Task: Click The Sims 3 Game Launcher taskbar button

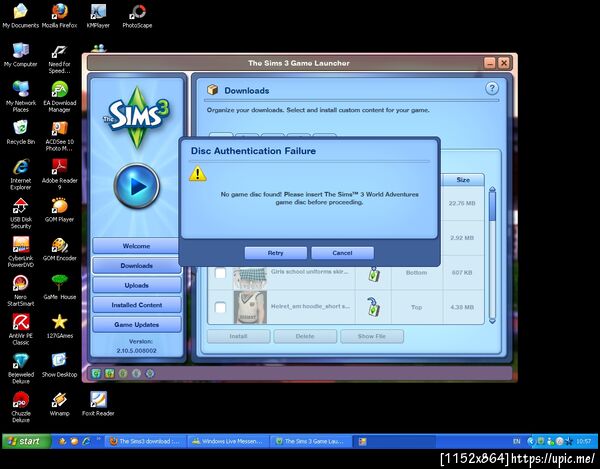Action: 311,441
